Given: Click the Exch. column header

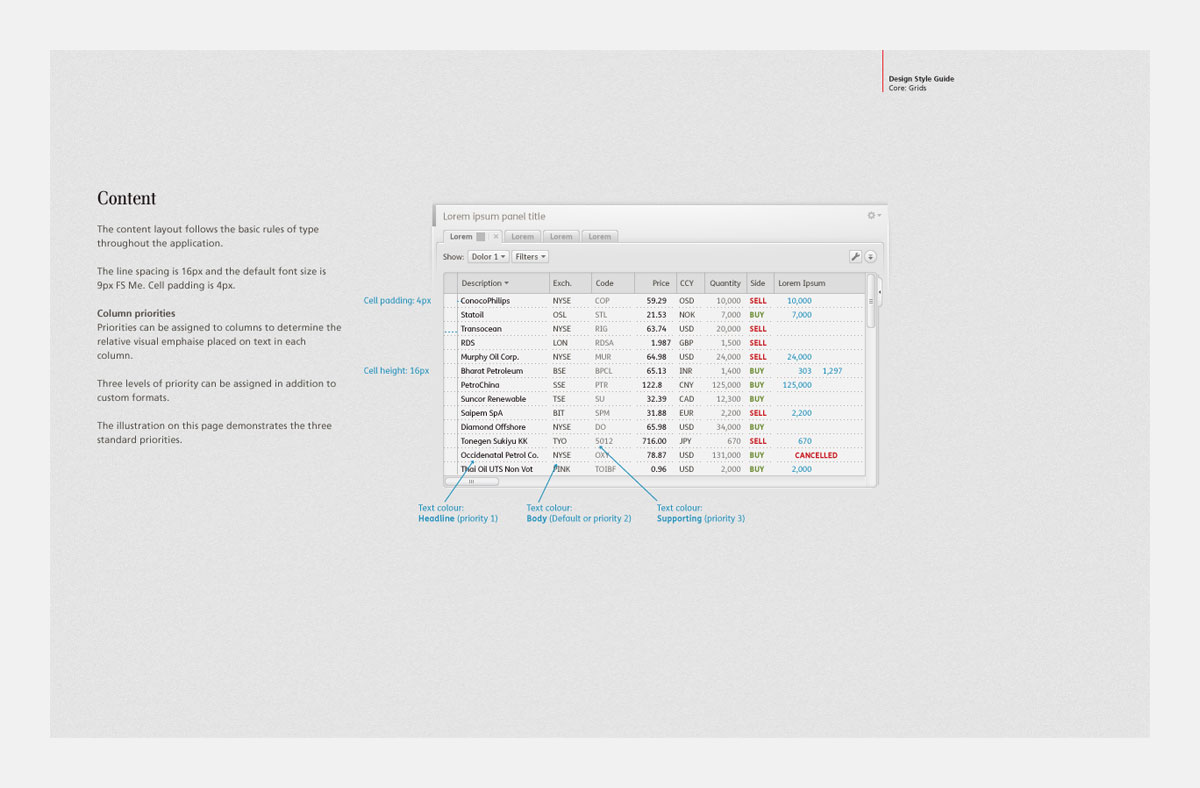Looking at the screenshot, I should (x=570, y=283).
